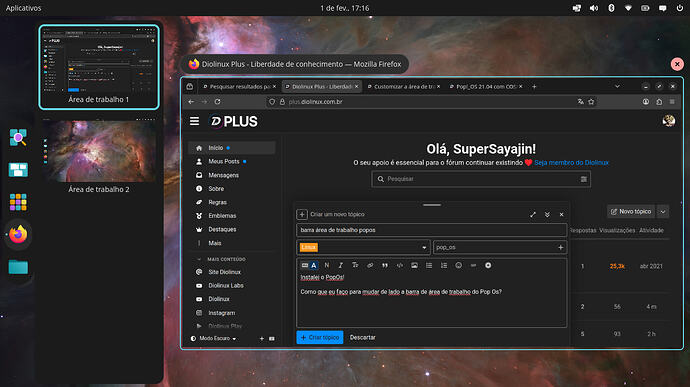690x387 pixels.
Task: Minimize composer panel with double chevron
Action: 547,214
